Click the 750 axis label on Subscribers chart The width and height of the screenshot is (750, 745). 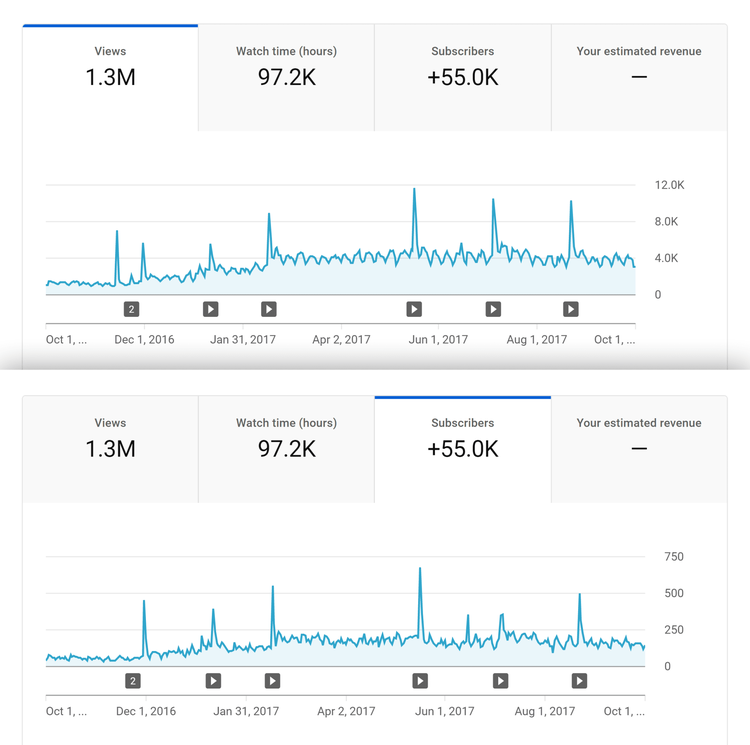673,557
